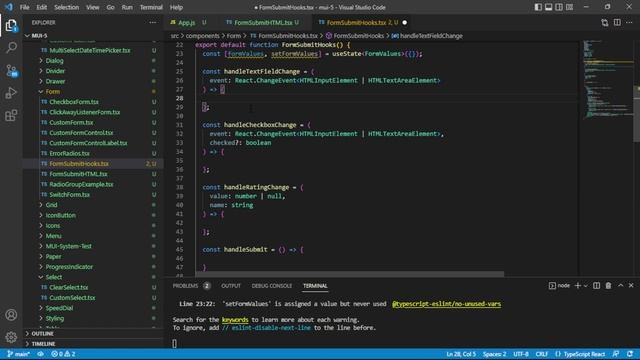
Task: Click the errors and warnings count in status bar
Action: 63,354
